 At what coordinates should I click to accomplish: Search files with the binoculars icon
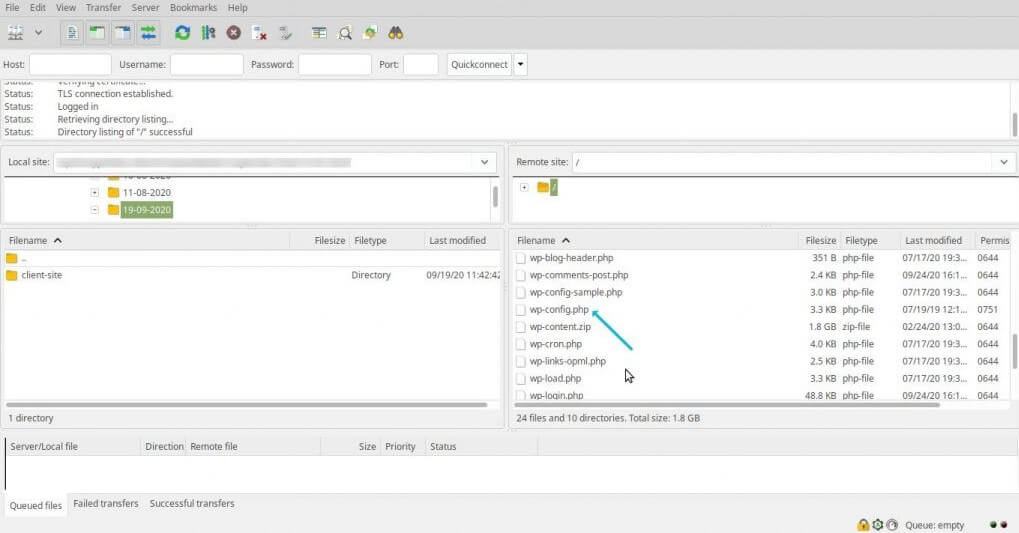[396, 32]
